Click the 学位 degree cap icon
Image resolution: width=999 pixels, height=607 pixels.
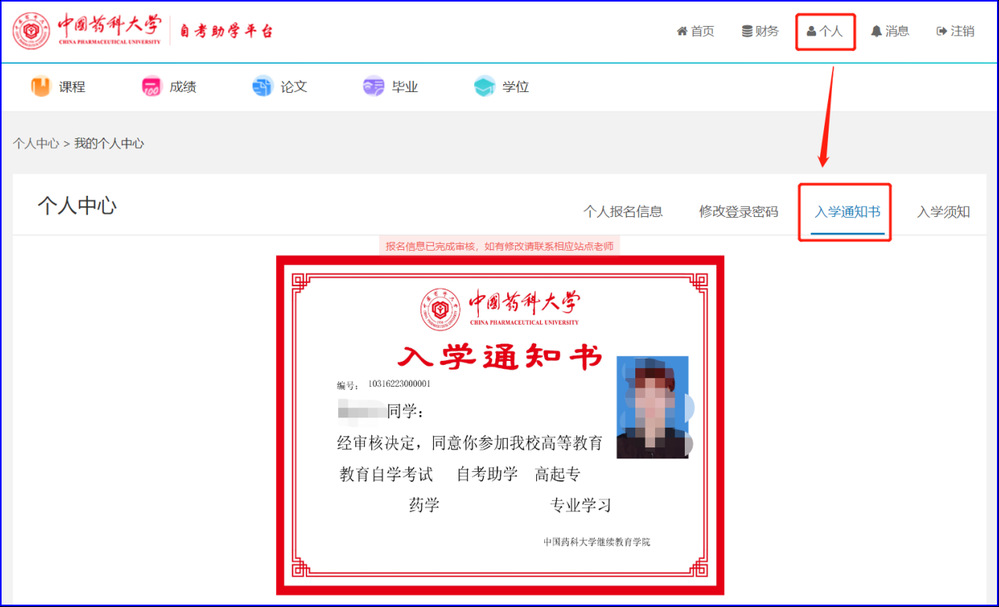484,87
